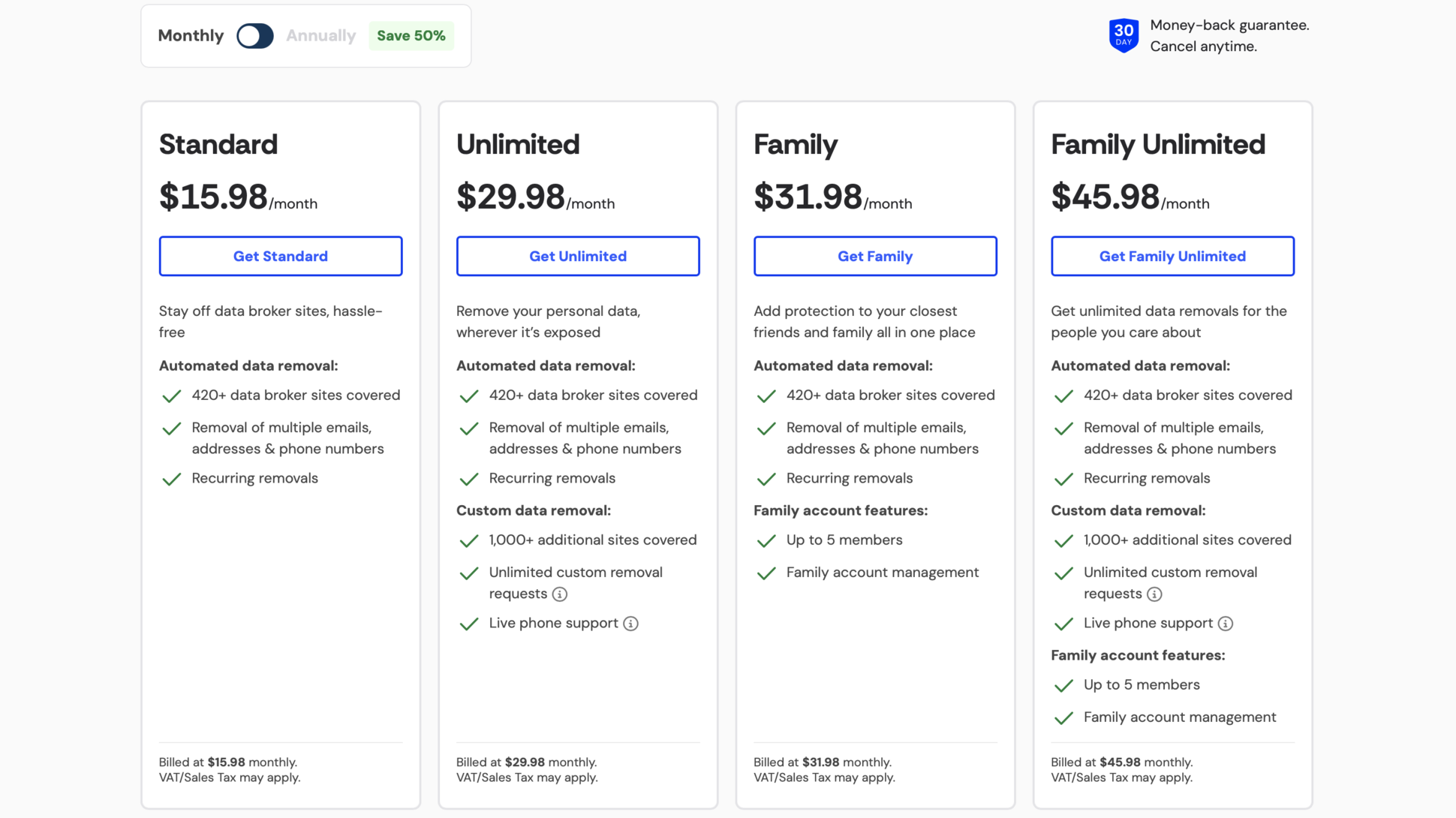This screenshot has height=818, width=1456.
Task: Select the Monthly billing label
Action: [x=191, y=35]
